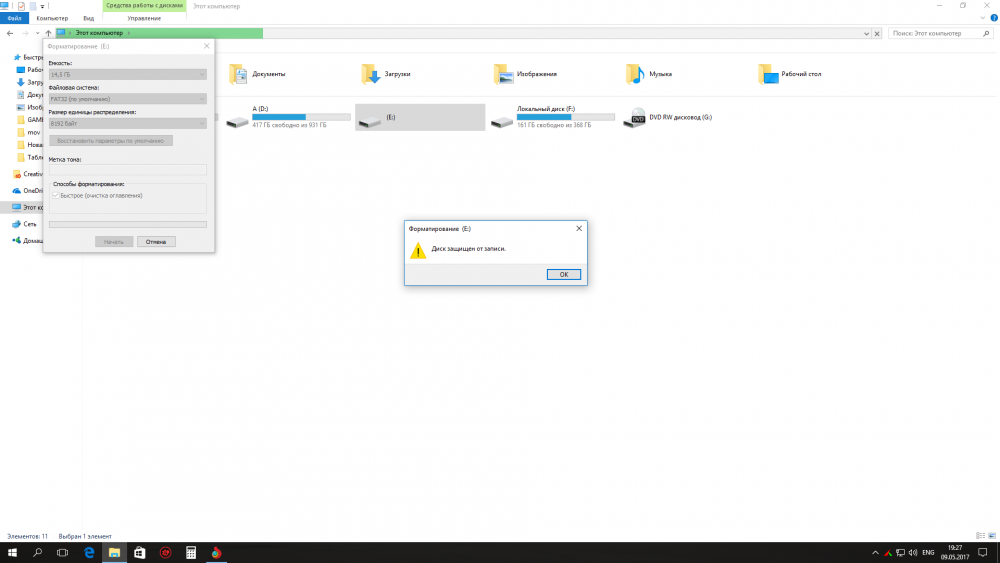Open the Файл menu tab
This screenshot has width=1000, height=563.
(15, 18)
